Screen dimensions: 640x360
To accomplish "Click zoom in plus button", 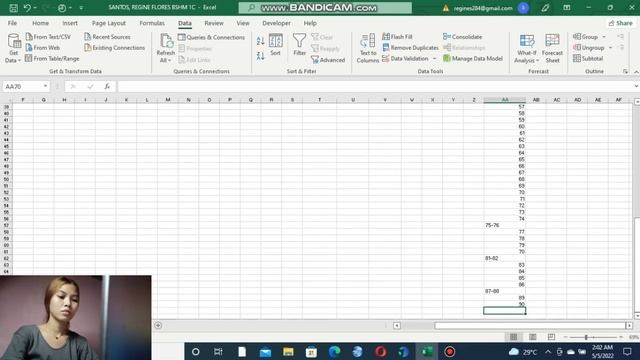I will click(621, 337).
